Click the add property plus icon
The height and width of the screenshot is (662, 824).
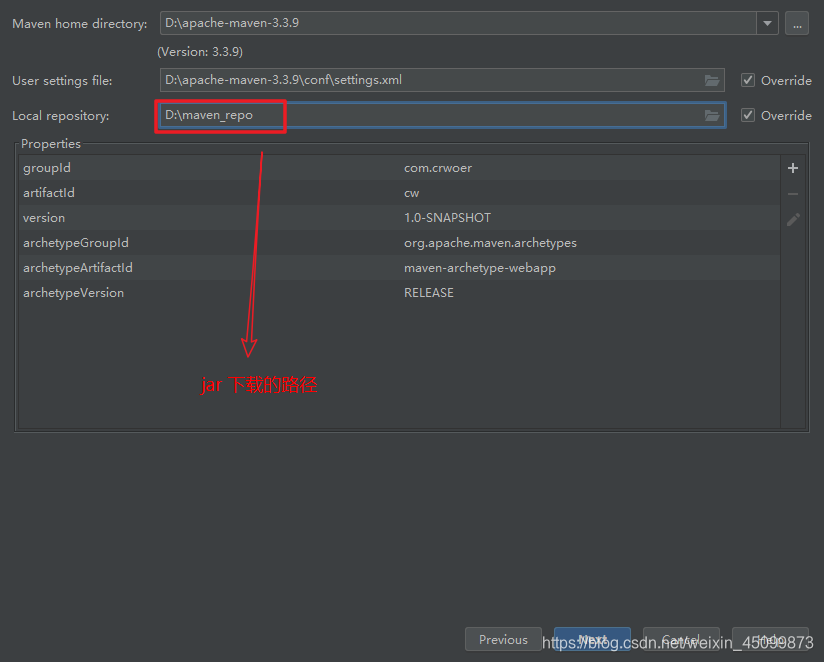tap(793, 168)
